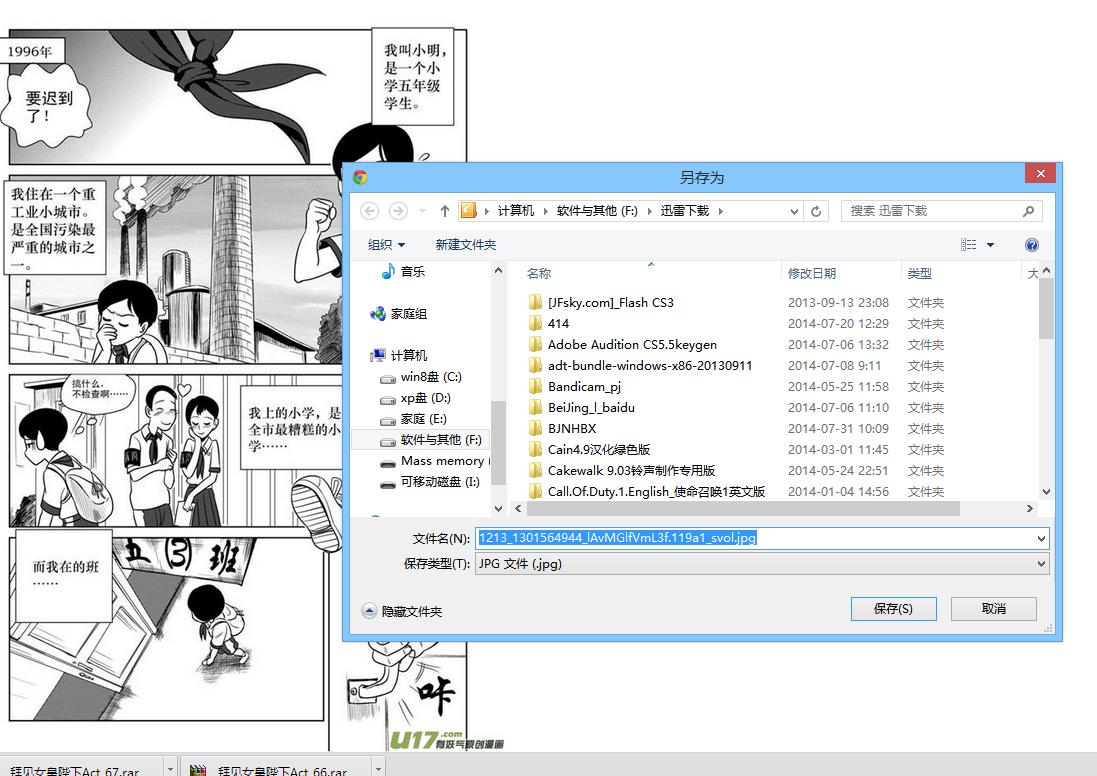Change view with the view mode icon

click(968, 245)
